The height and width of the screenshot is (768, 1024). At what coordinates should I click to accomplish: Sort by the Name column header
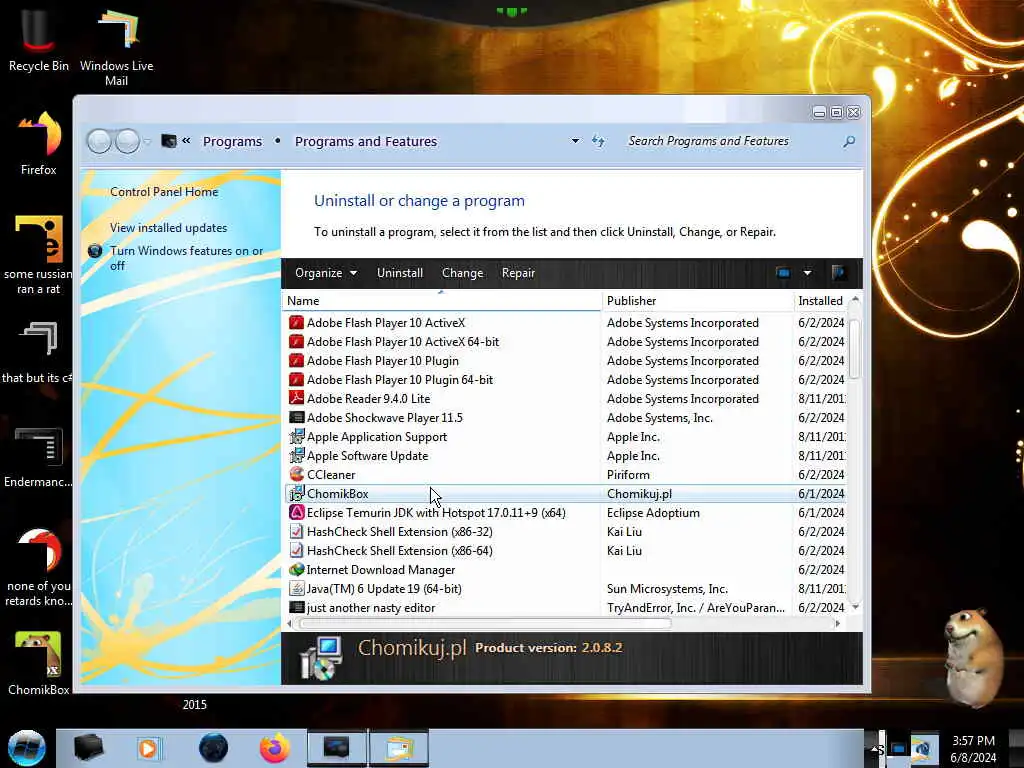442,301
